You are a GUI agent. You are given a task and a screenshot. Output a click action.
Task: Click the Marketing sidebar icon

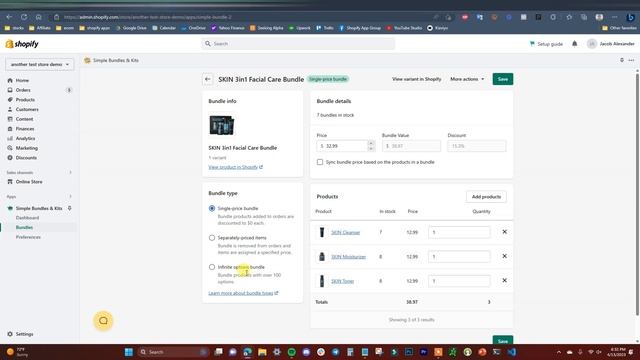click(x=10, y=148)
